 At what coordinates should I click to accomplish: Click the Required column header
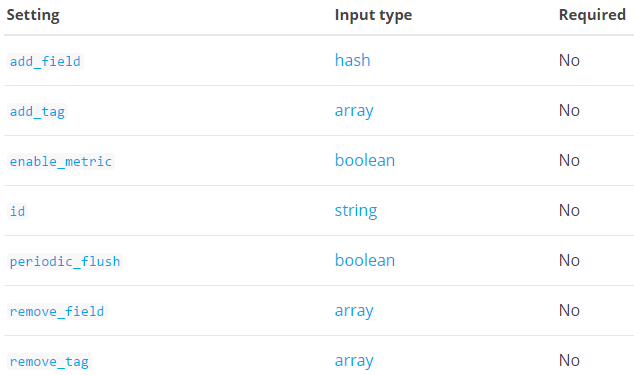pos(592,15)
